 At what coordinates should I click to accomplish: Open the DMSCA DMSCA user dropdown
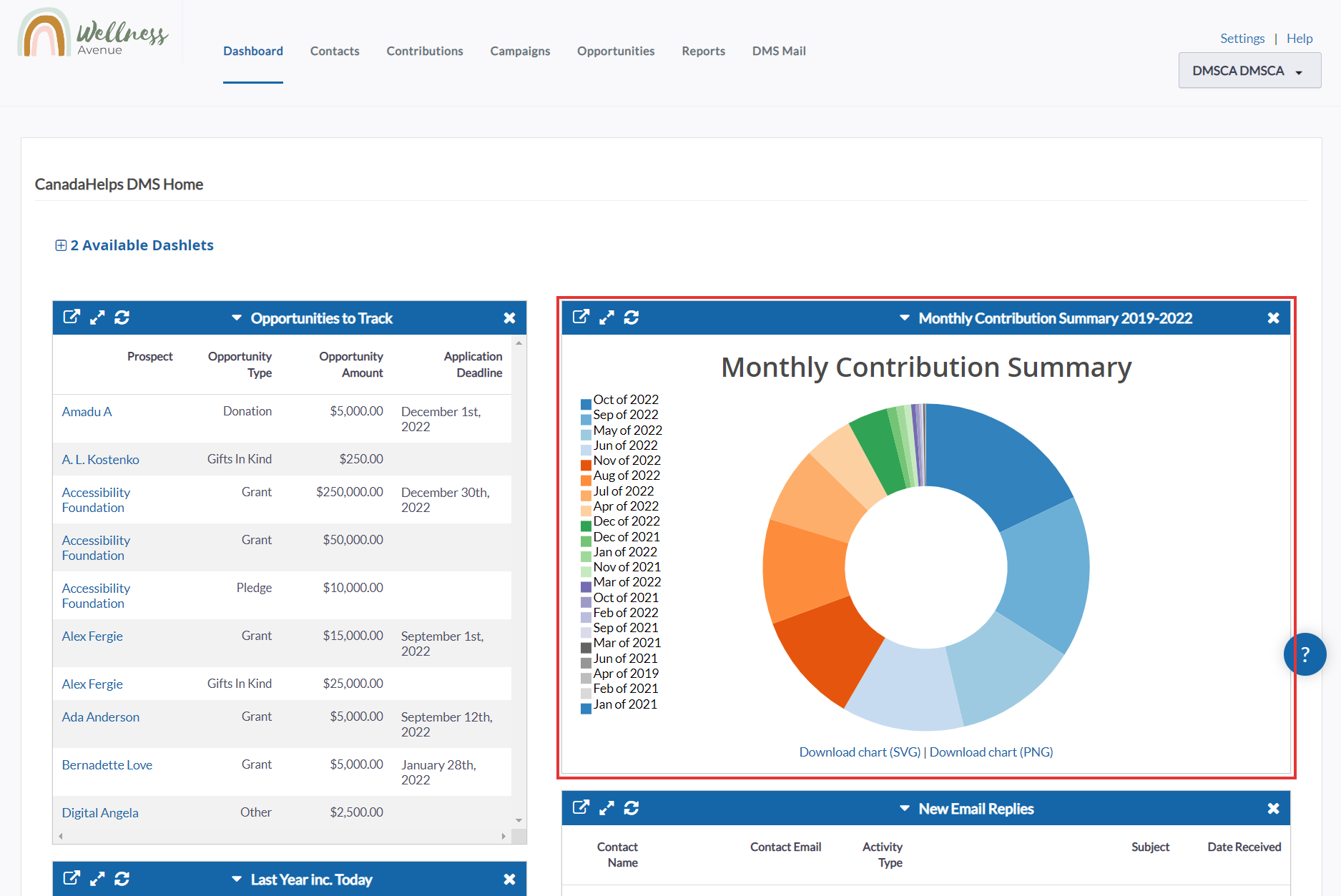point(1249,71)
